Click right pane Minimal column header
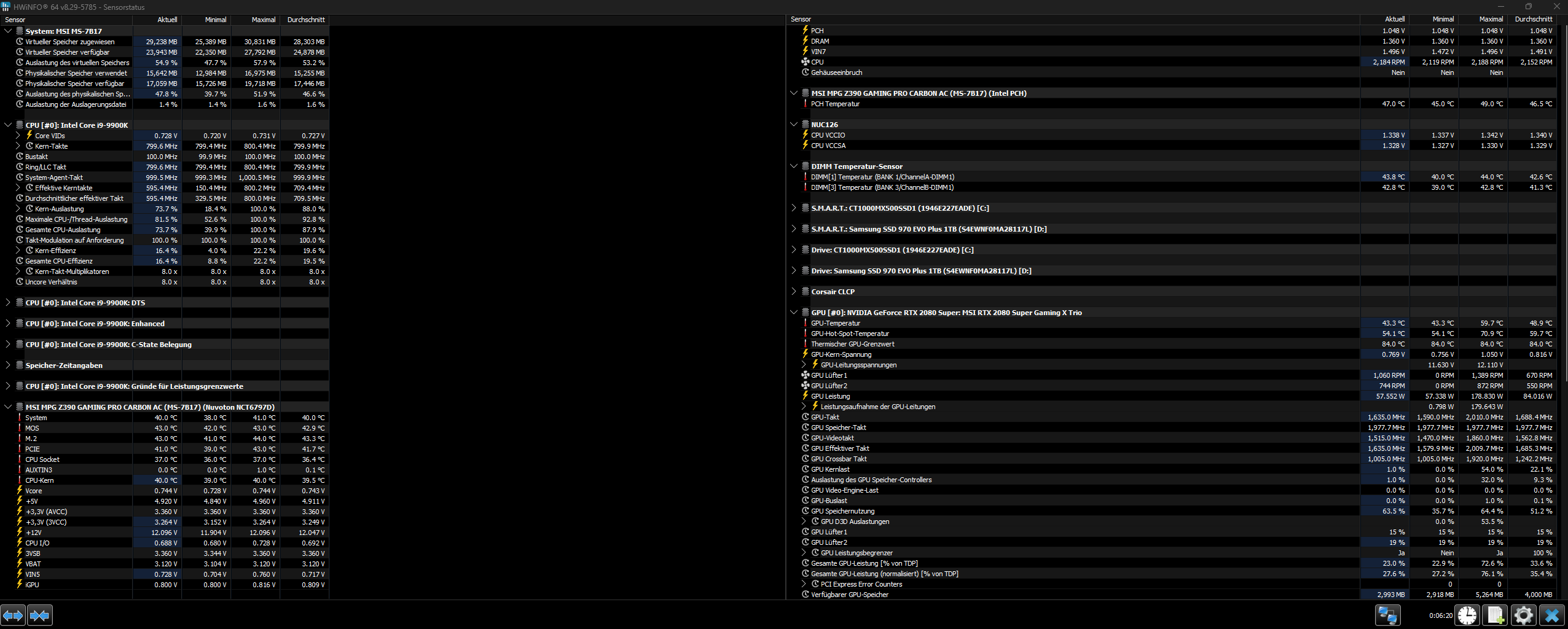Viewport: 1568px width, 629px height. (1434, 19)
